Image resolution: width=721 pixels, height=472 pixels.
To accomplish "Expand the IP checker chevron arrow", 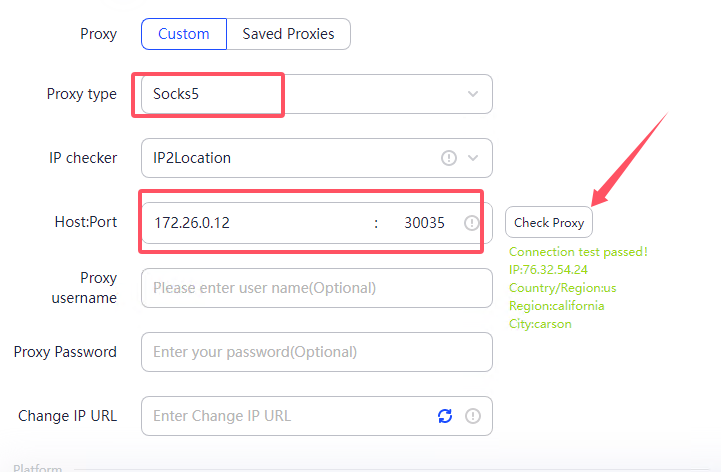I will click(x=473, y=158).
